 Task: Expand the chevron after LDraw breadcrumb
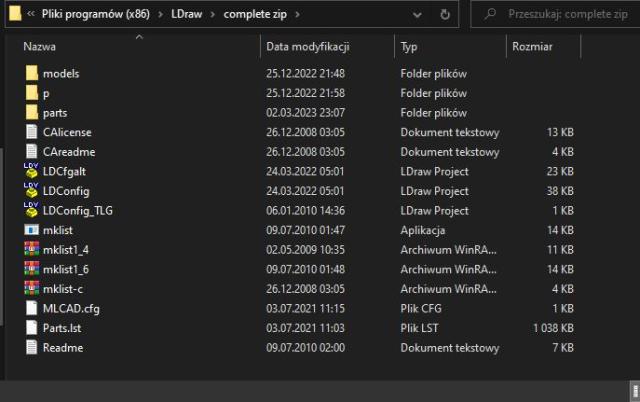[212, 15]
